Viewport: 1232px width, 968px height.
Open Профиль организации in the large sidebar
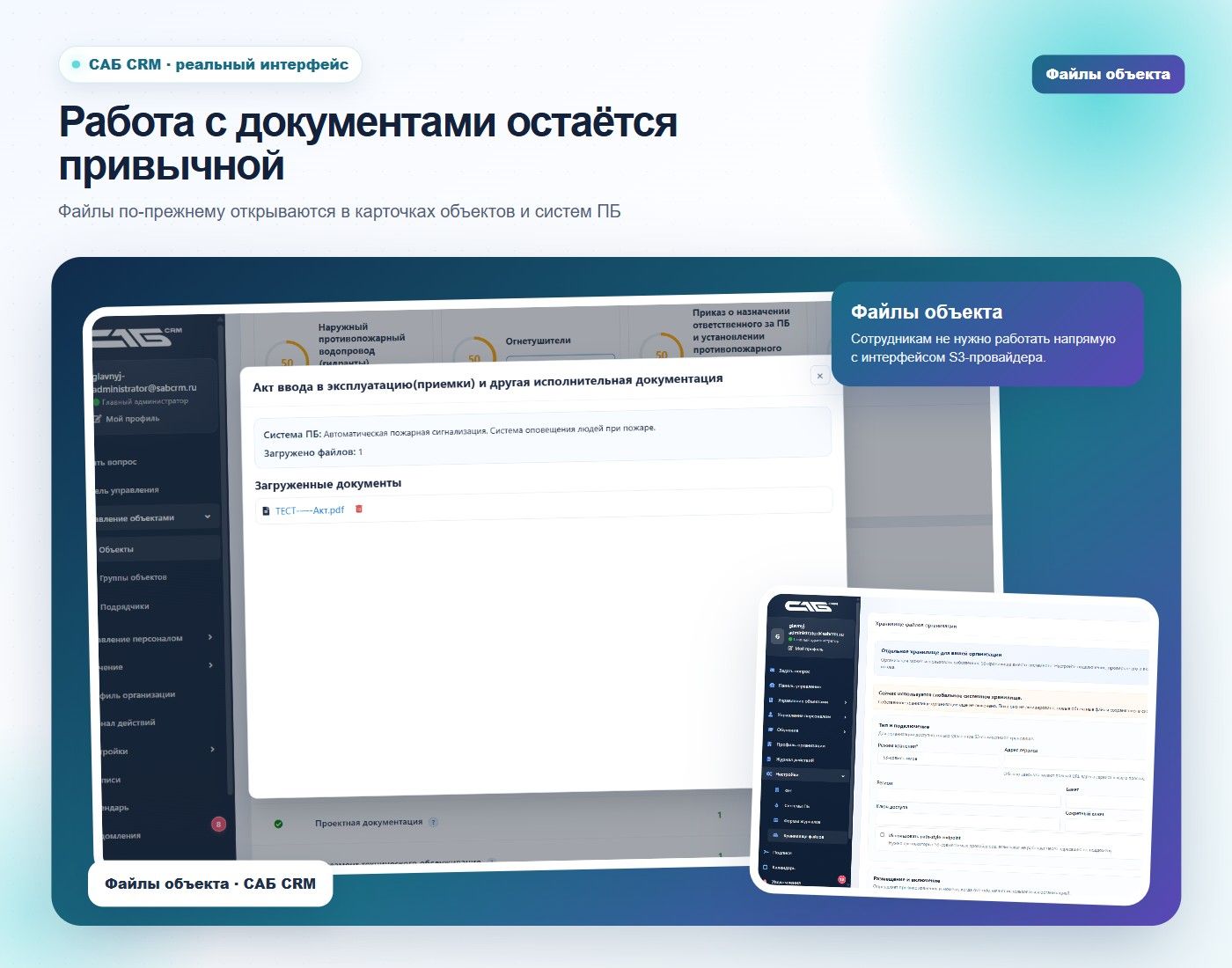[x=136, y=695]
